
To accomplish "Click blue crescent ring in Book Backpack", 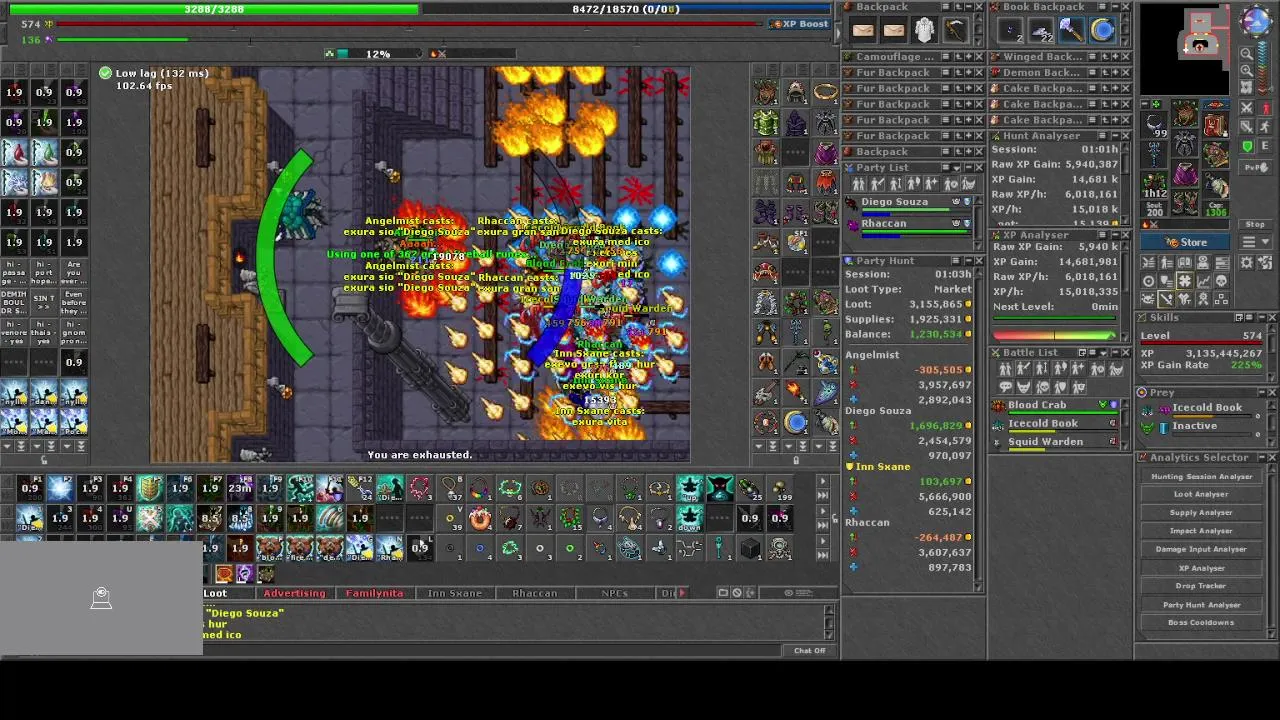I will pyautogui.click(x=1102, y=31).
